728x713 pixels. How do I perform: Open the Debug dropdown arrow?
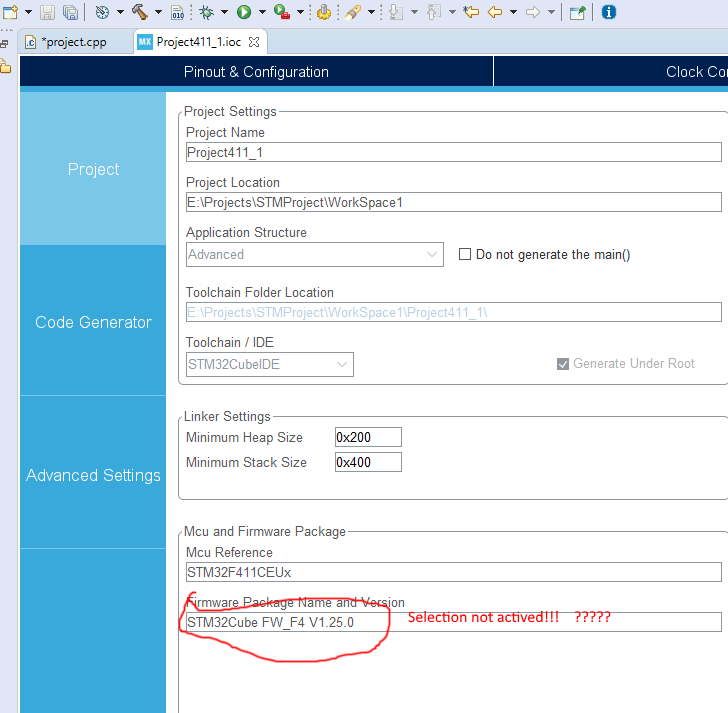pos(224,12)
